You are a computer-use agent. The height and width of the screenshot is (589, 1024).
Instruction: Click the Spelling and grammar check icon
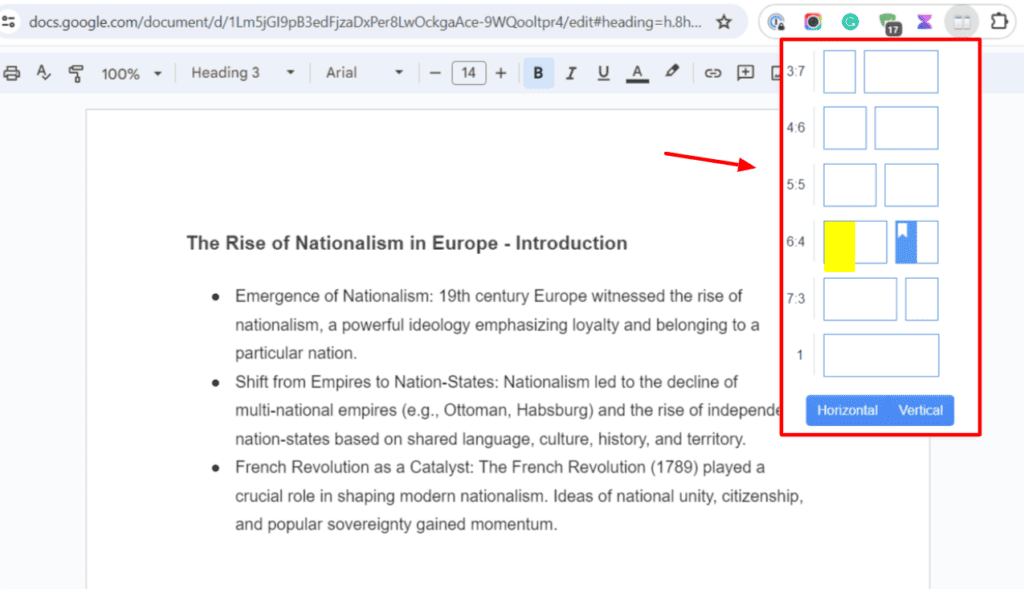coord(43,73)
